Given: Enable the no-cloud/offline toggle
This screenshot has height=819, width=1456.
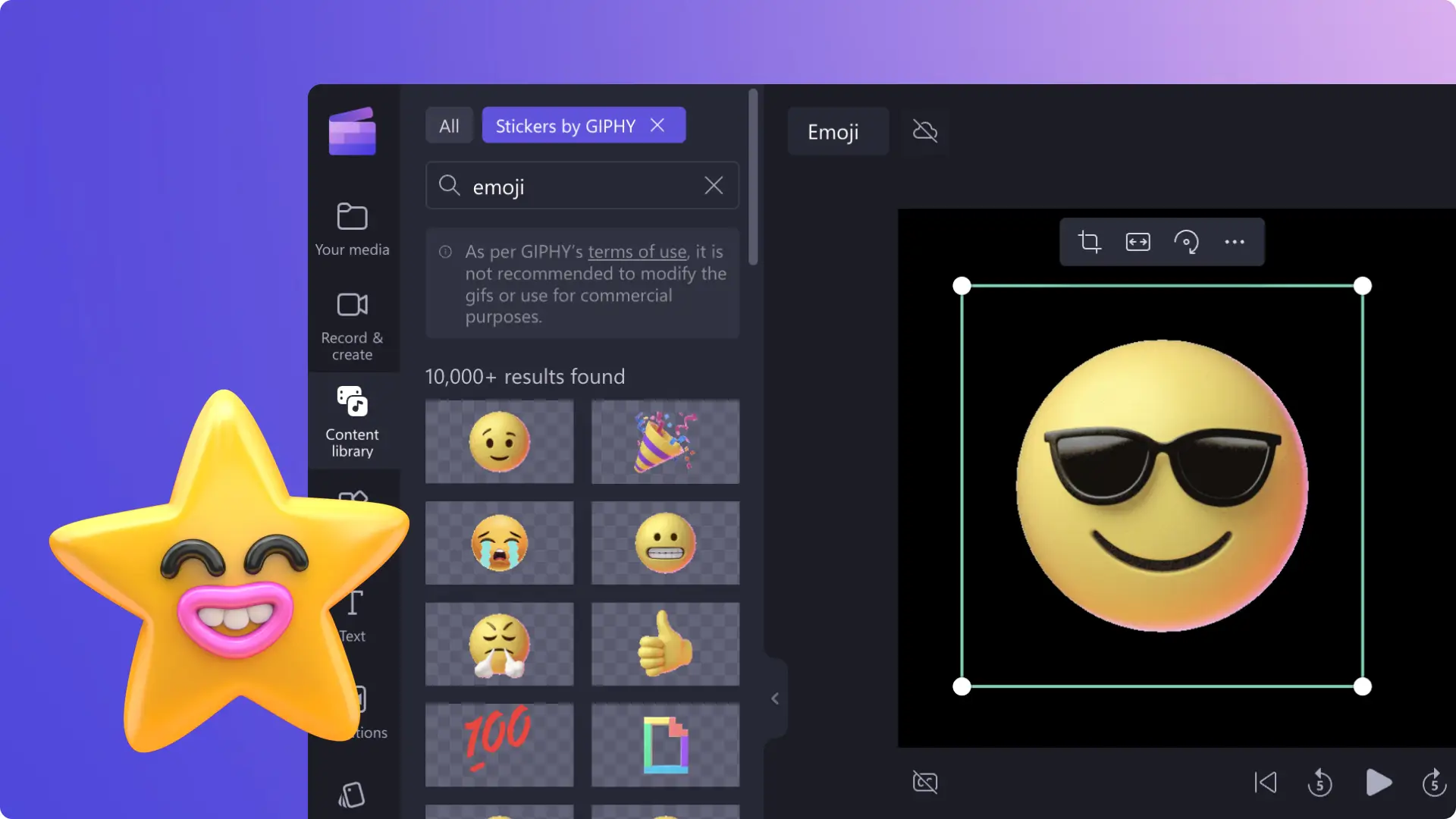Looking at the screenshot, I should click(x=924, y=131).
